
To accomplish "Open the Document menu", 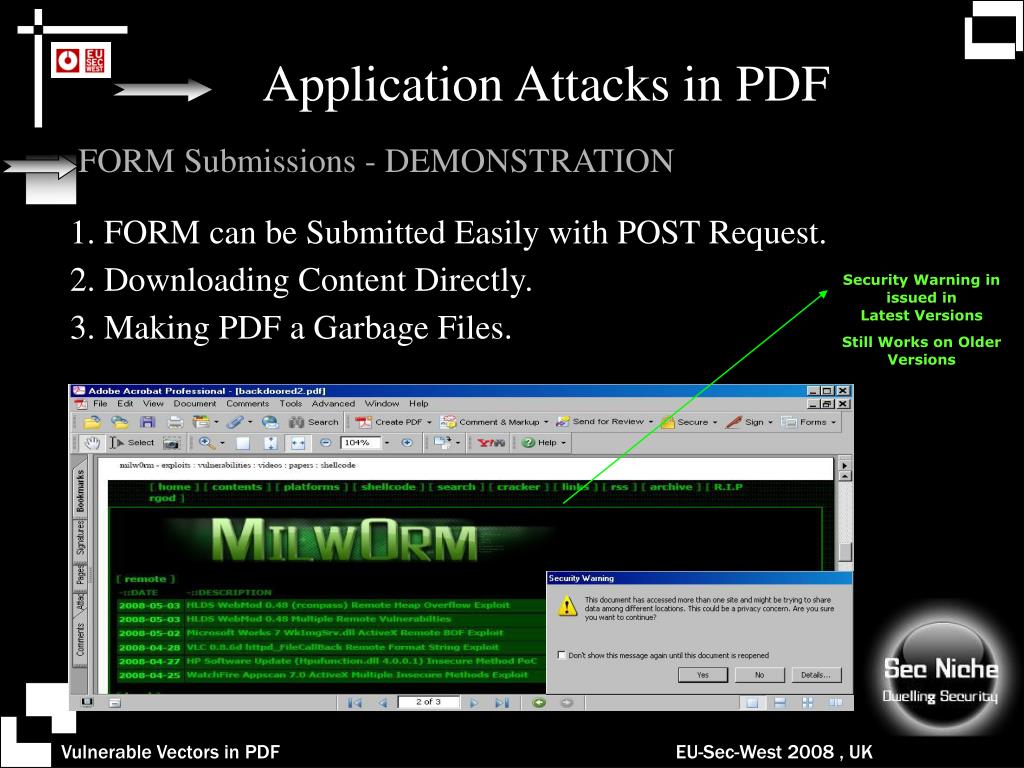I will 195,404.
